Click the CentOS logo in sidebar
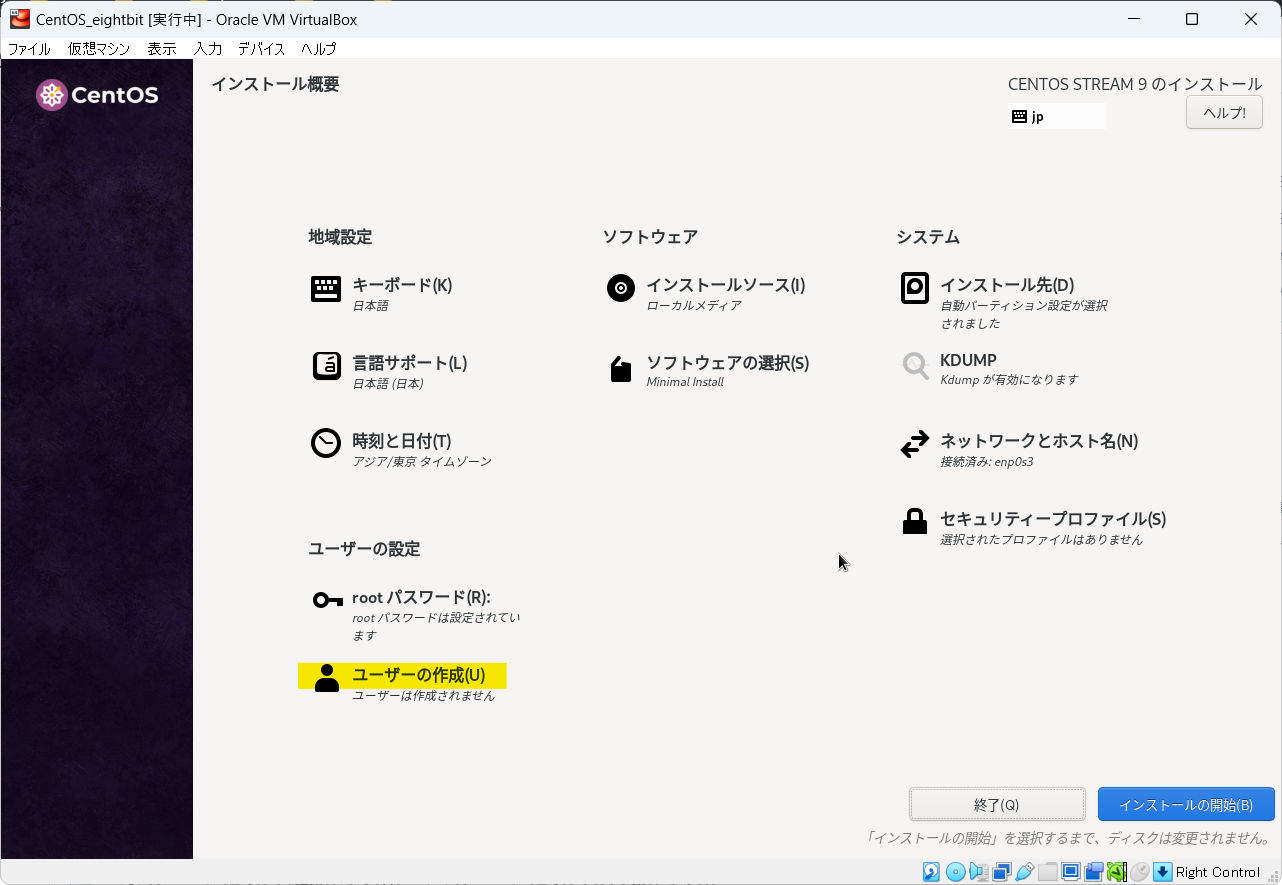The width and height of the screenshot is (1282, 885). click(x=98, y=95)
